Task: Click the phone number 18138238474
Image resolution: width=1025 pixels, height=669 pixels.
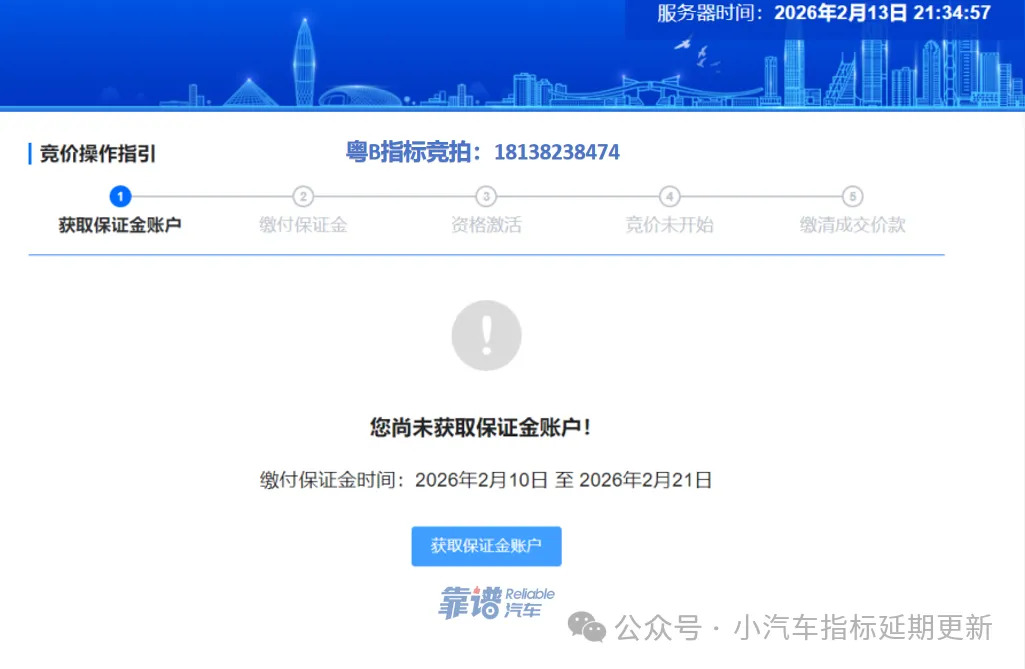Action: click(557, 152)
